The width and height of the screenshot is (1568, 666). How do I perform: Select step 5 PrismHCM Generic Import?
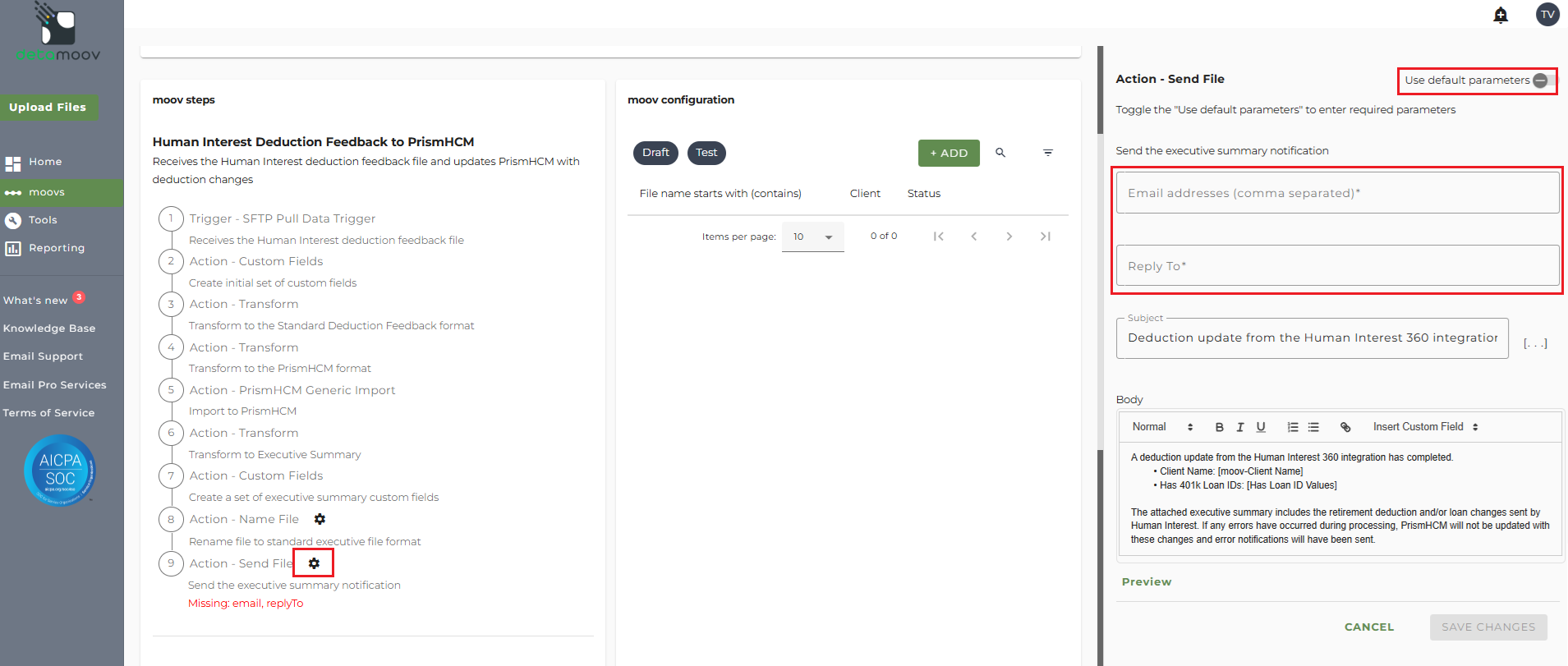click(x=292, y=390)
